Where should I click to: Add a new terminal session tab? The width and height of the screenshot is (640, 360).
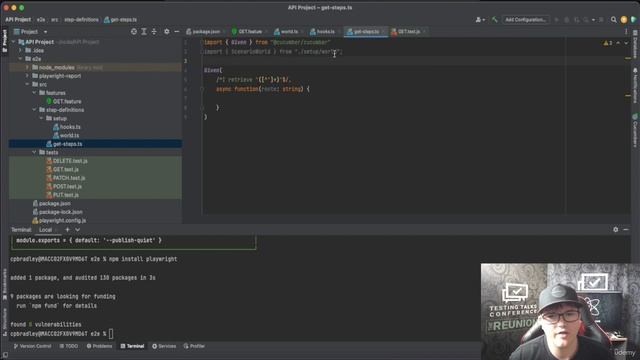point(67,230)
